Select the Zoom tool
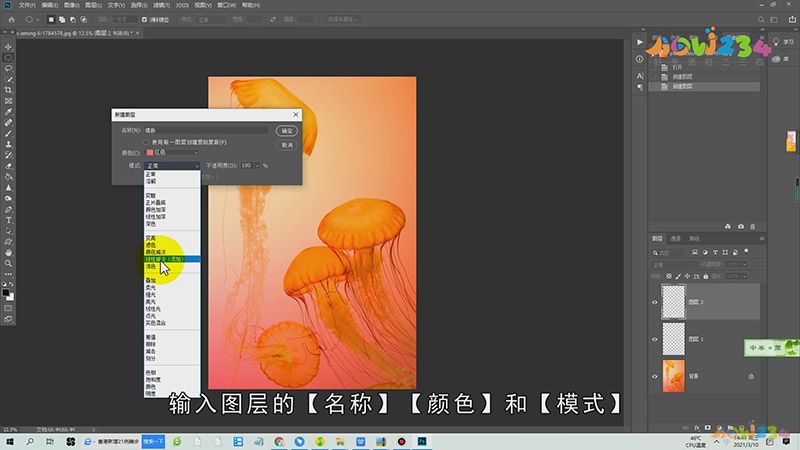This screenshot has width=800, height=450. (8, 263)
